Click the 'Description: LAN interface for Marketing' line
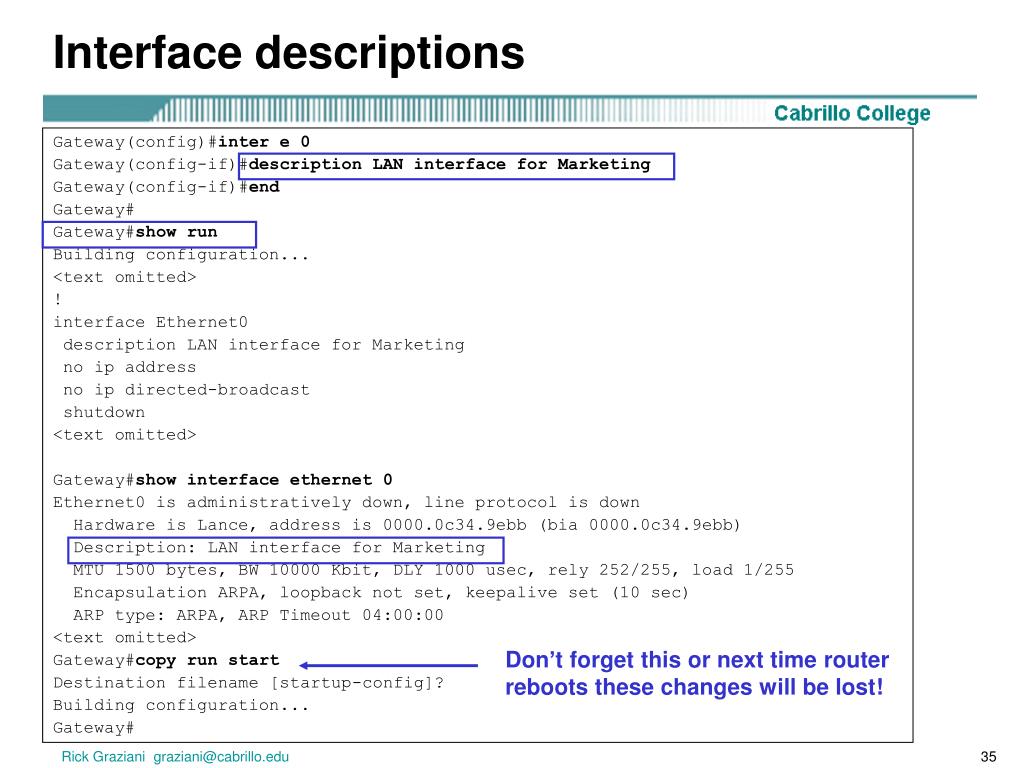 click(286, 550)
